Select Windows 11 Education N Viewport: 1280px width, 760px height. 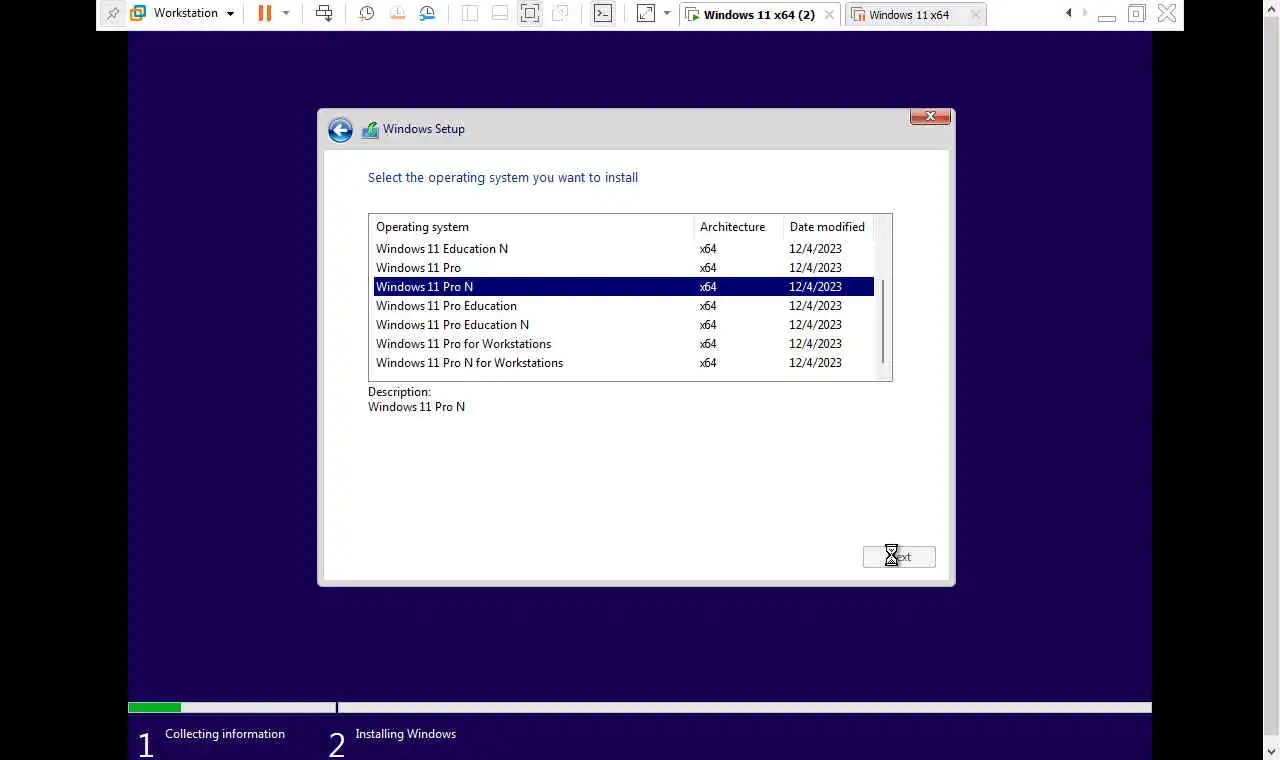point(623,249)
